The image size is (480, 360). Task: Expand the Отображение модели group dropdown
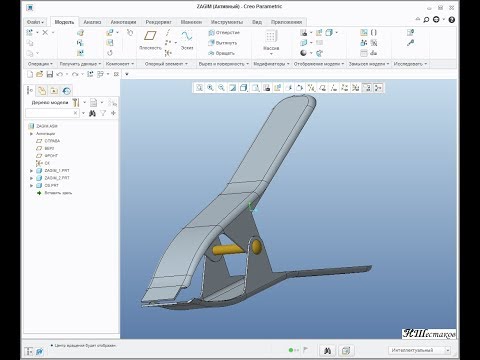[319, 64]
